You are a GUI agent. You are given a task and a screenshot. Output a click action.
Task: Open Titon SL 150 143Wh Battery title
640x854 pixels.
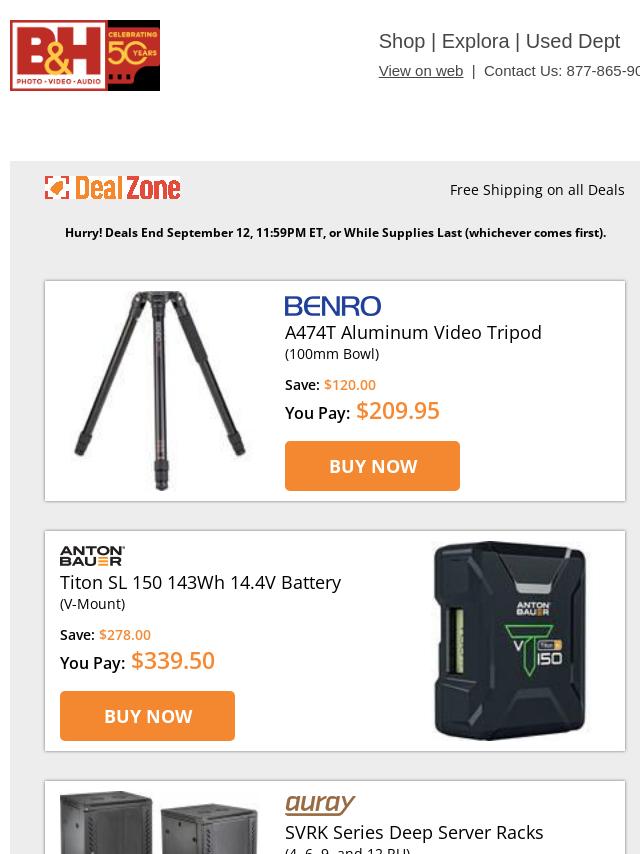click(200, 583)
